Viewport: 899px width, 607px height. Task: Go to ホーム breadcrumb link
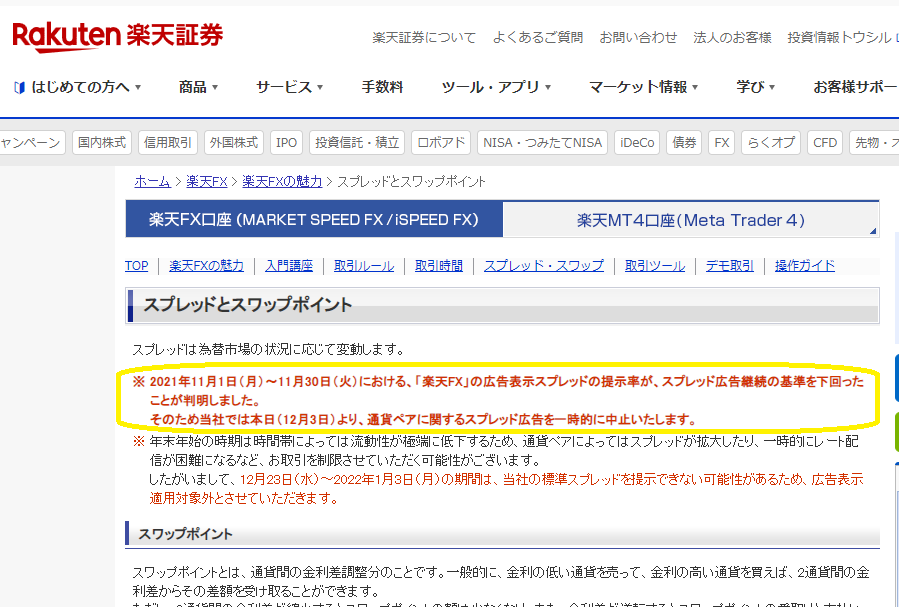click(x=153, y=182)
